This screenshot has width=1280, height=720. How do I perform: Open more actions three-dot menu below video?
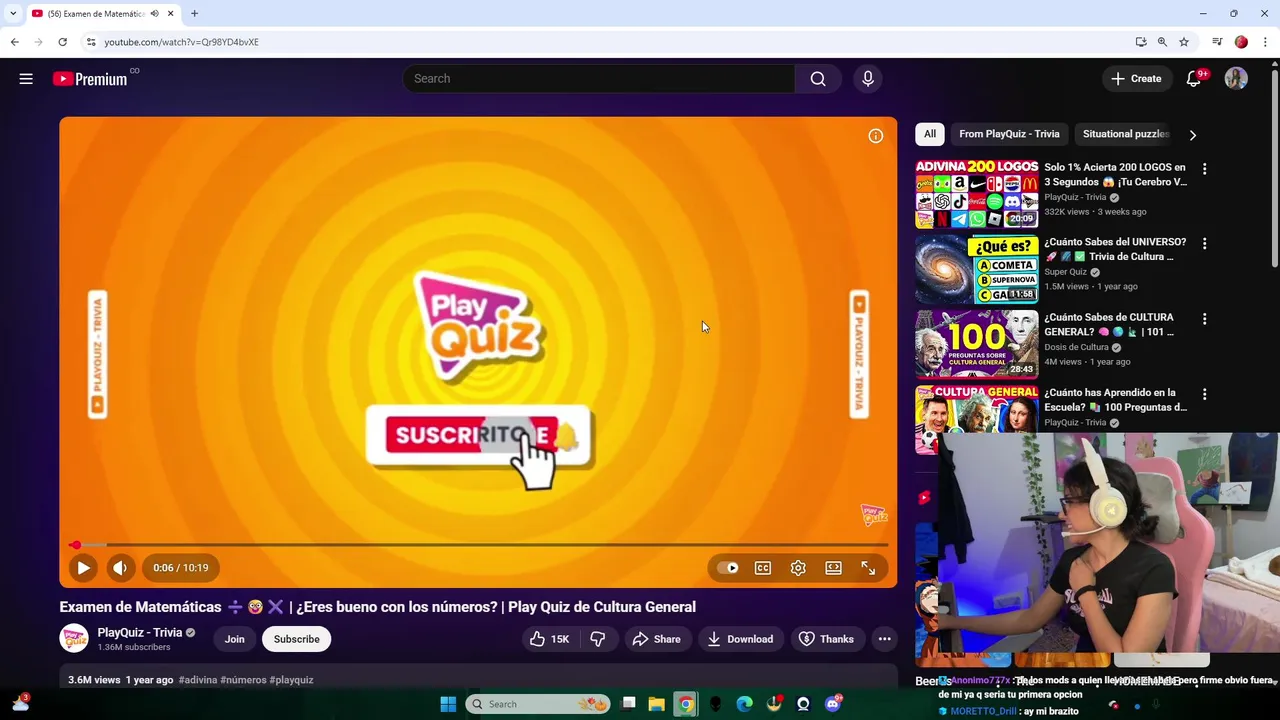(884, 639)
